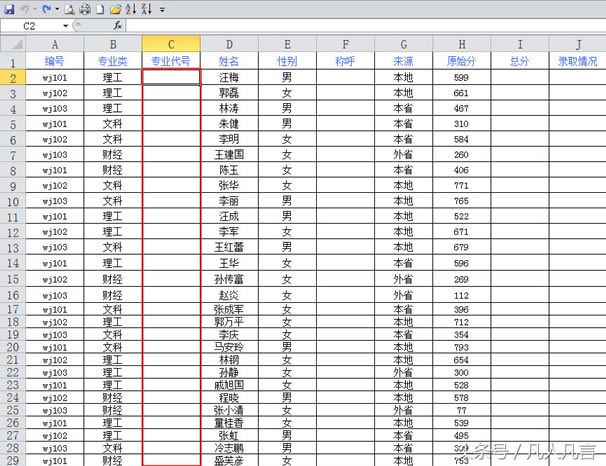Image resolution: width=606 pixels, height=466 pixels.
Task: Select the name cell 郭磊
Action: [x=230, y=93]
